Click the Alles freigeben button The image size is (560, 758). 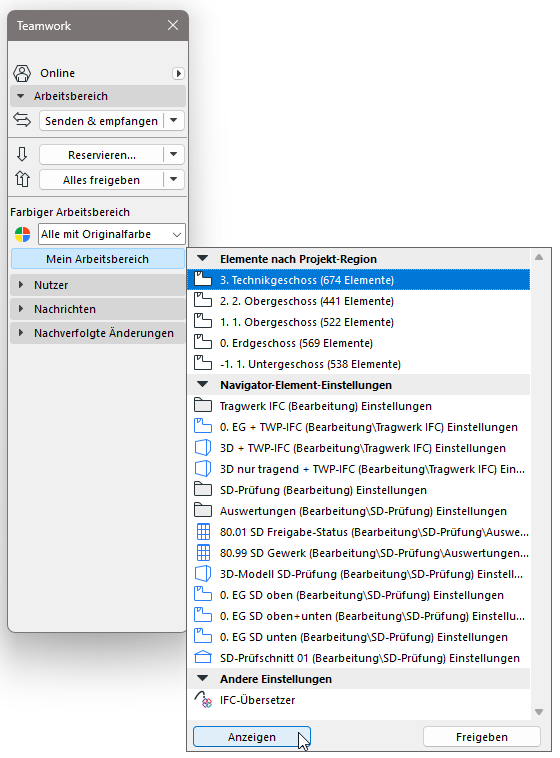(x=102, y=180)
